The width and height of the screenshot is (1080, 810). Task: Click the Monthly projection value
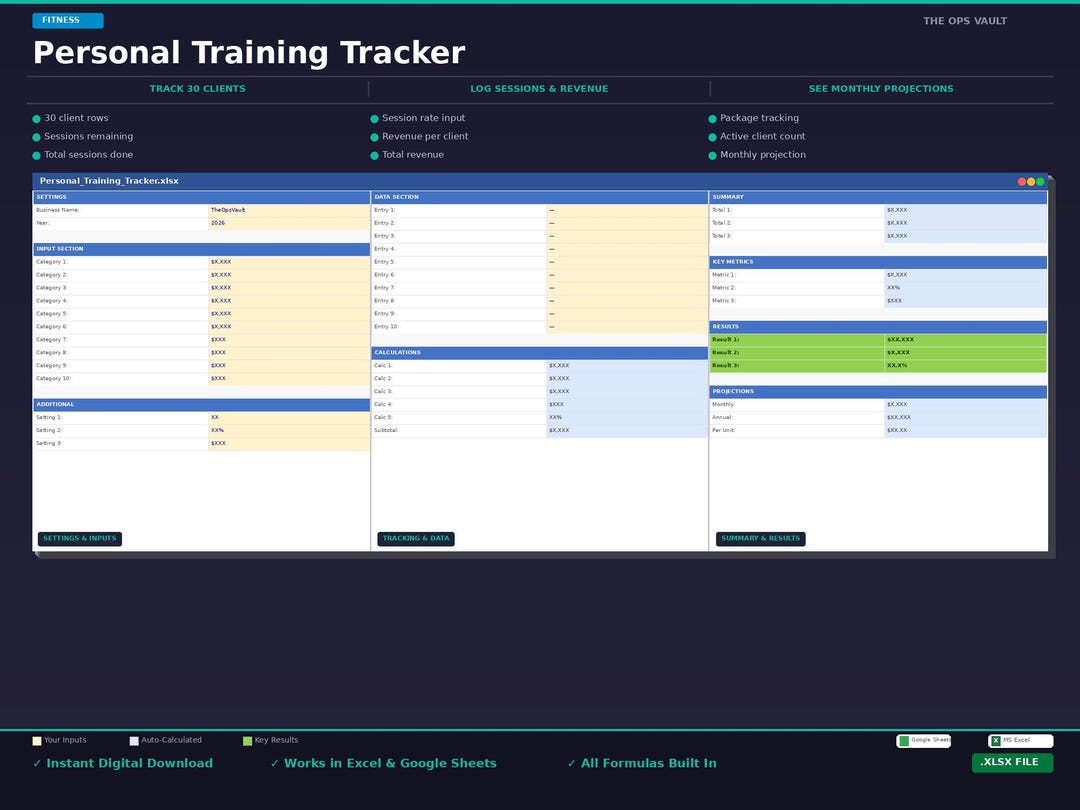tap(966, 404)
